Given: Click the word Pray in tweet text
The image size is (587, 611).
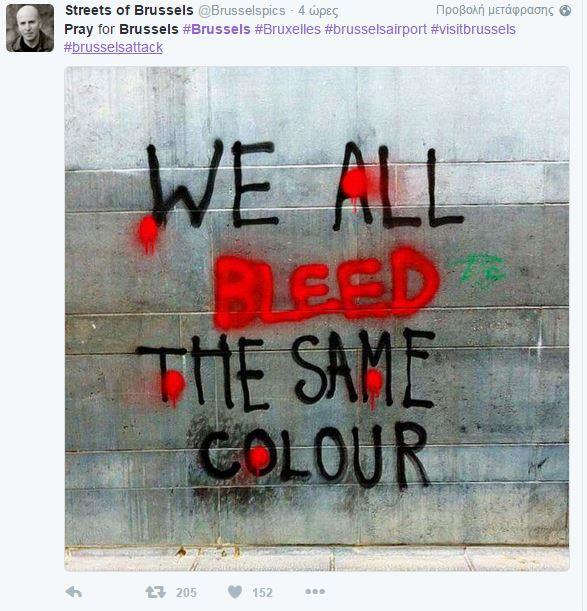Looking at the screenshot, I should coord(79,30).
